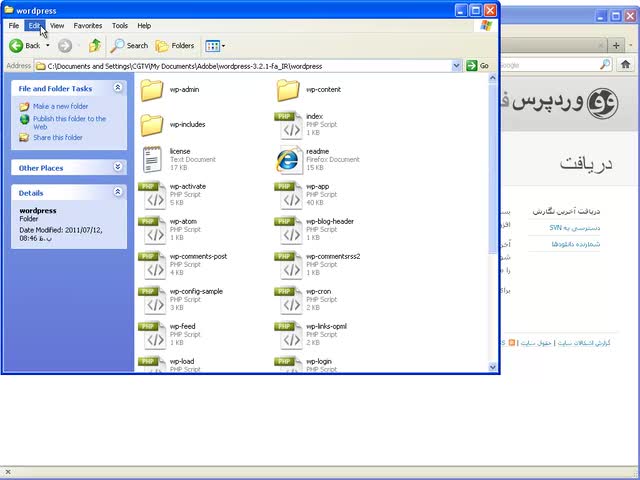Click the WordPress logo in the browser page
640x480 pixels.
point(602,104)
